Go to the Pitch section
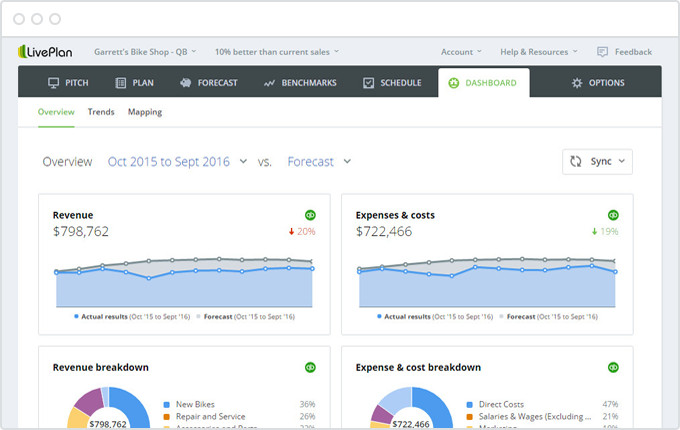Viewport: 680px width, 430px height. [68, 83]
